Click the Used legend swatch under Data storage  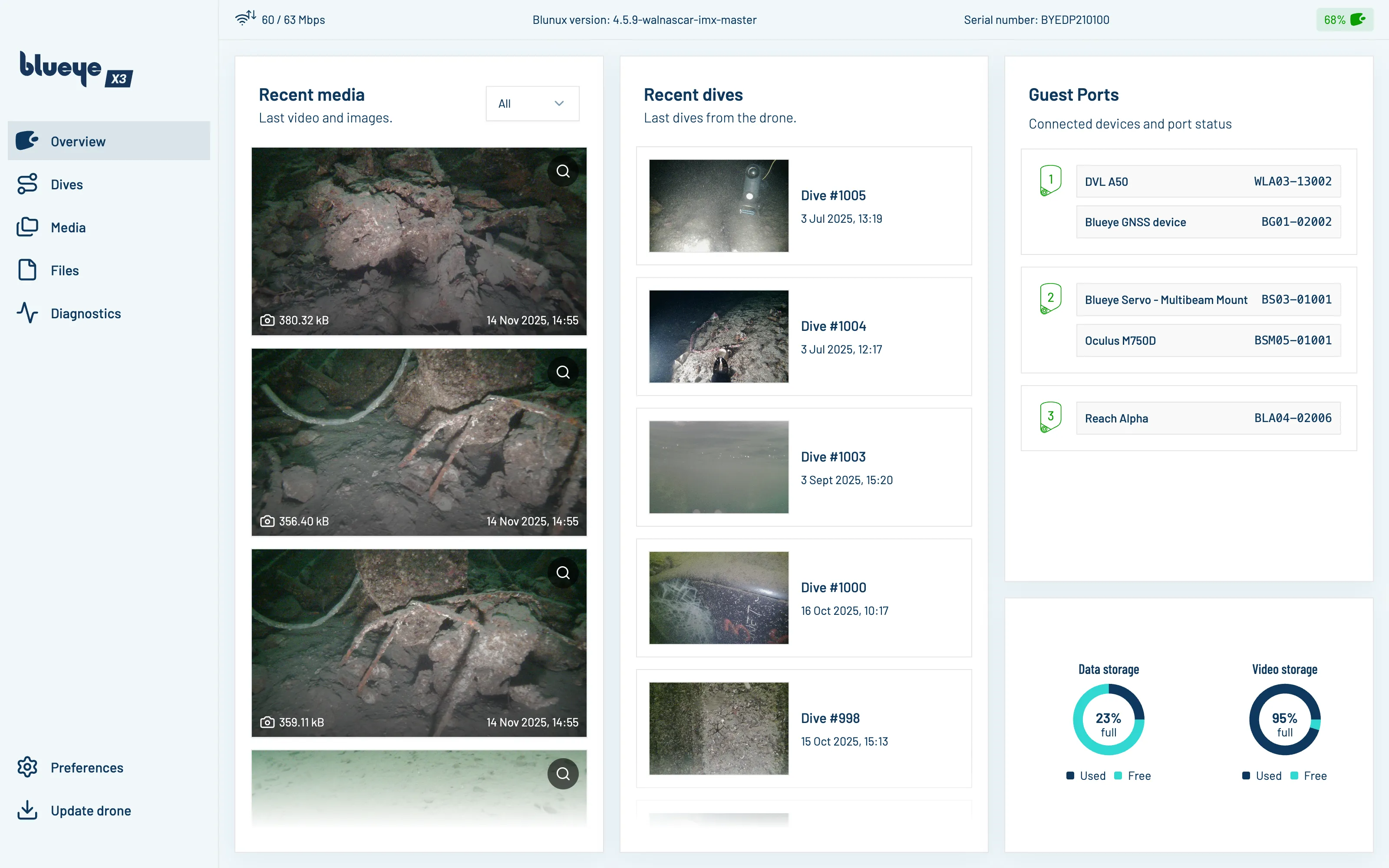(x=1070, y=776)
